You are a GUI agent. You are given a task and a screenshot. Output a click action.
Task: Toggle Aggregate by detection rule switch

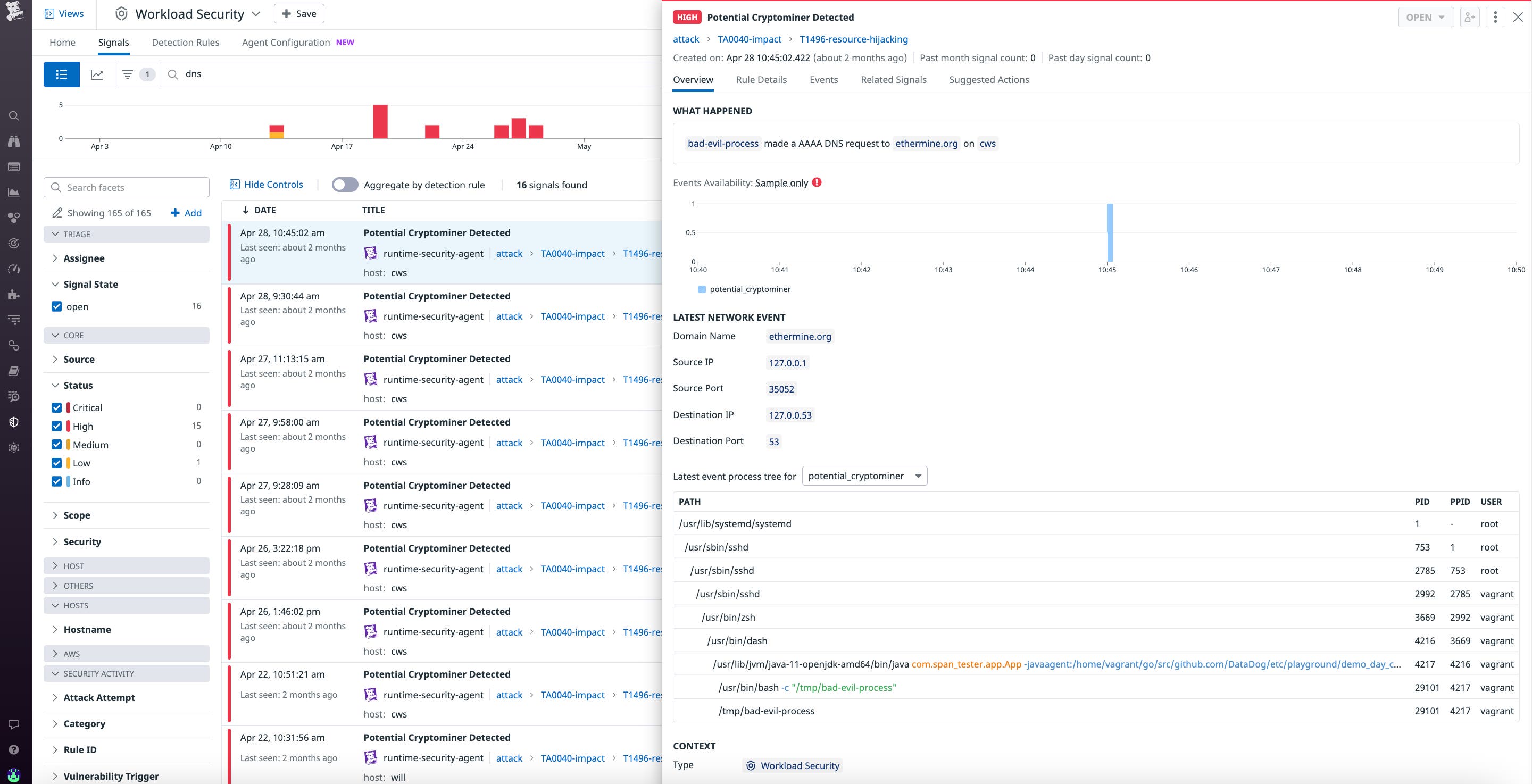tap(345, 185)
